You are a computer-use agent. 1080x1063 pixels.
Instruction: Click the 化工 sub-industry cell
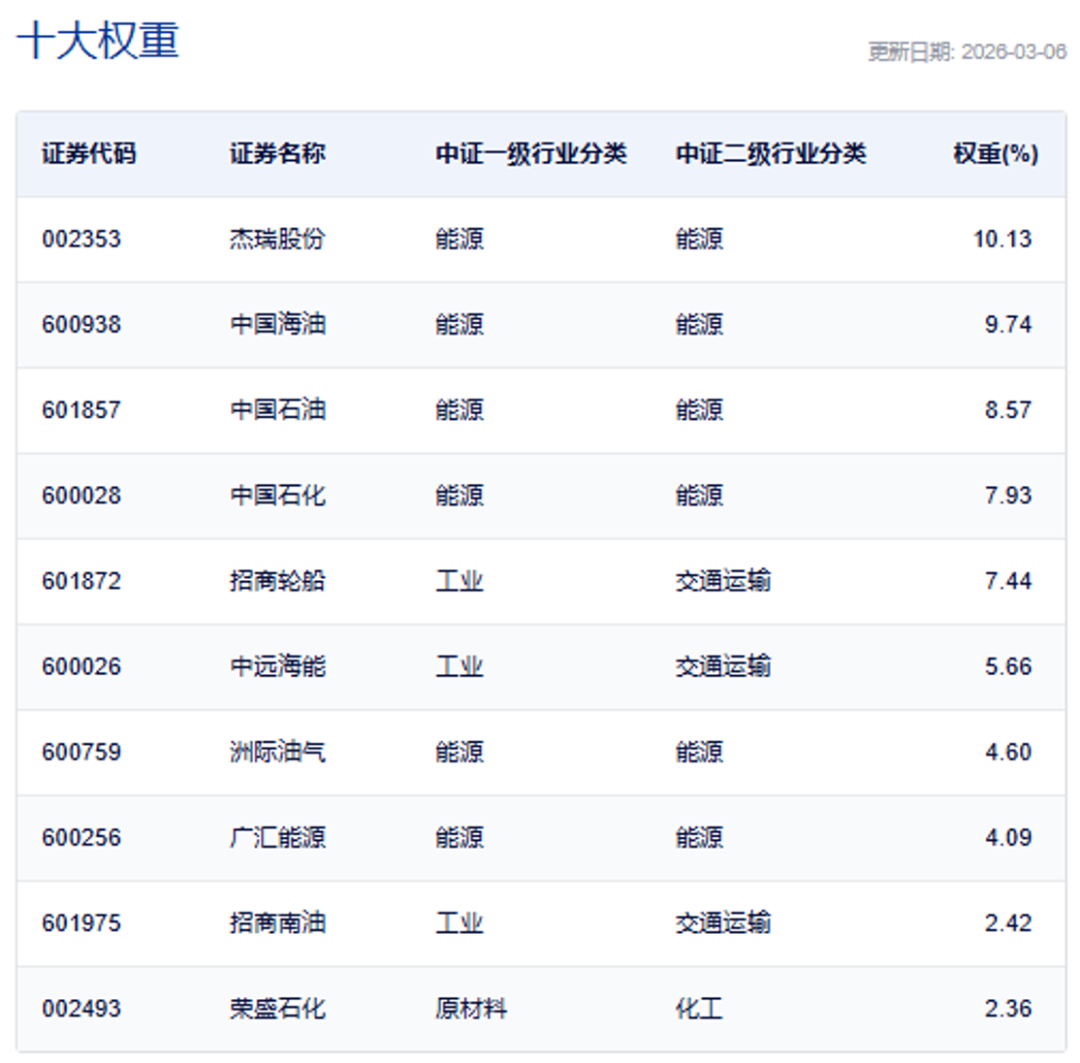point(699,1009)
